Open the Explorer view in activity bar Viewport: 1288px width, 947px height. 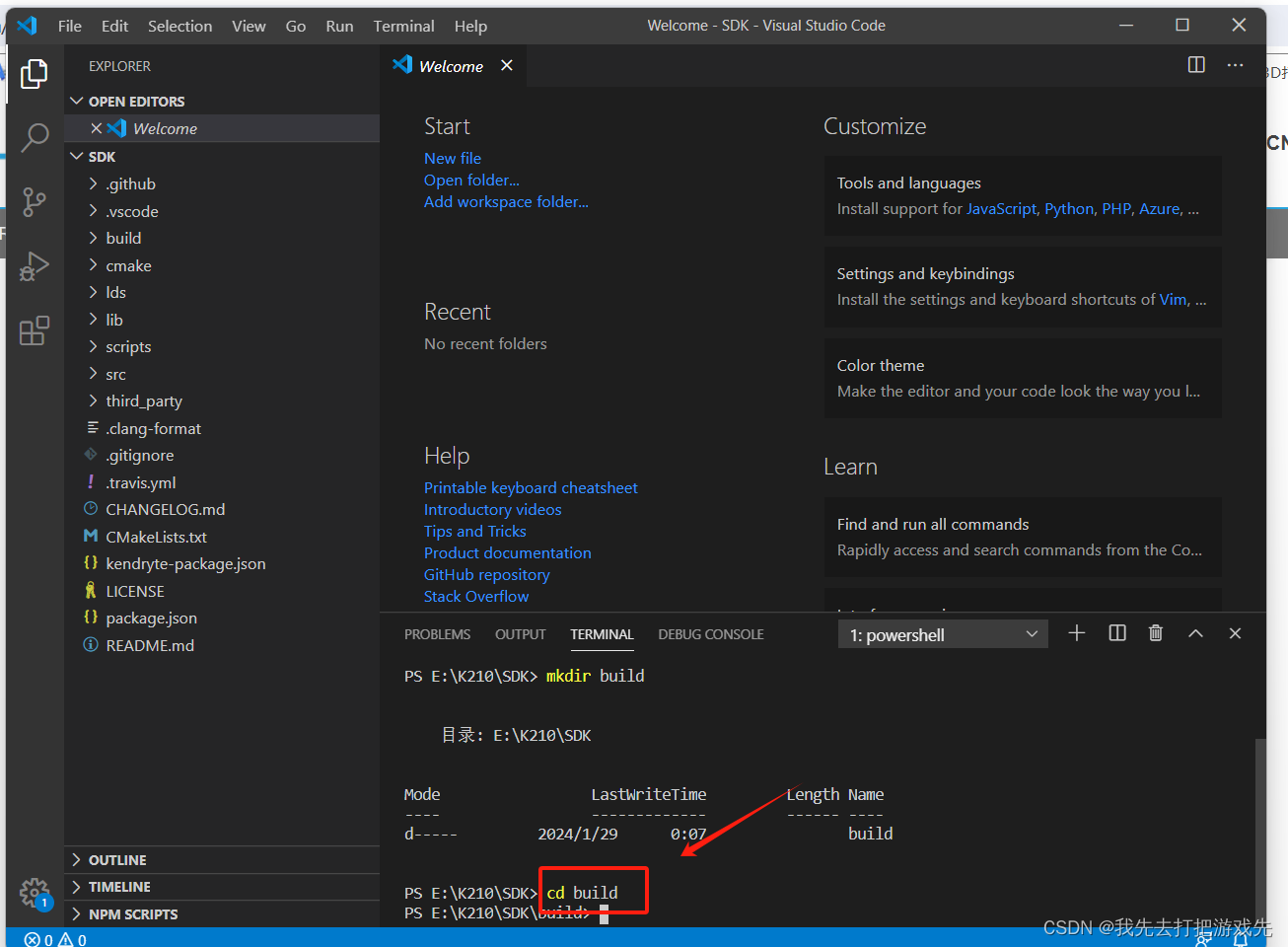coord(35,74)
